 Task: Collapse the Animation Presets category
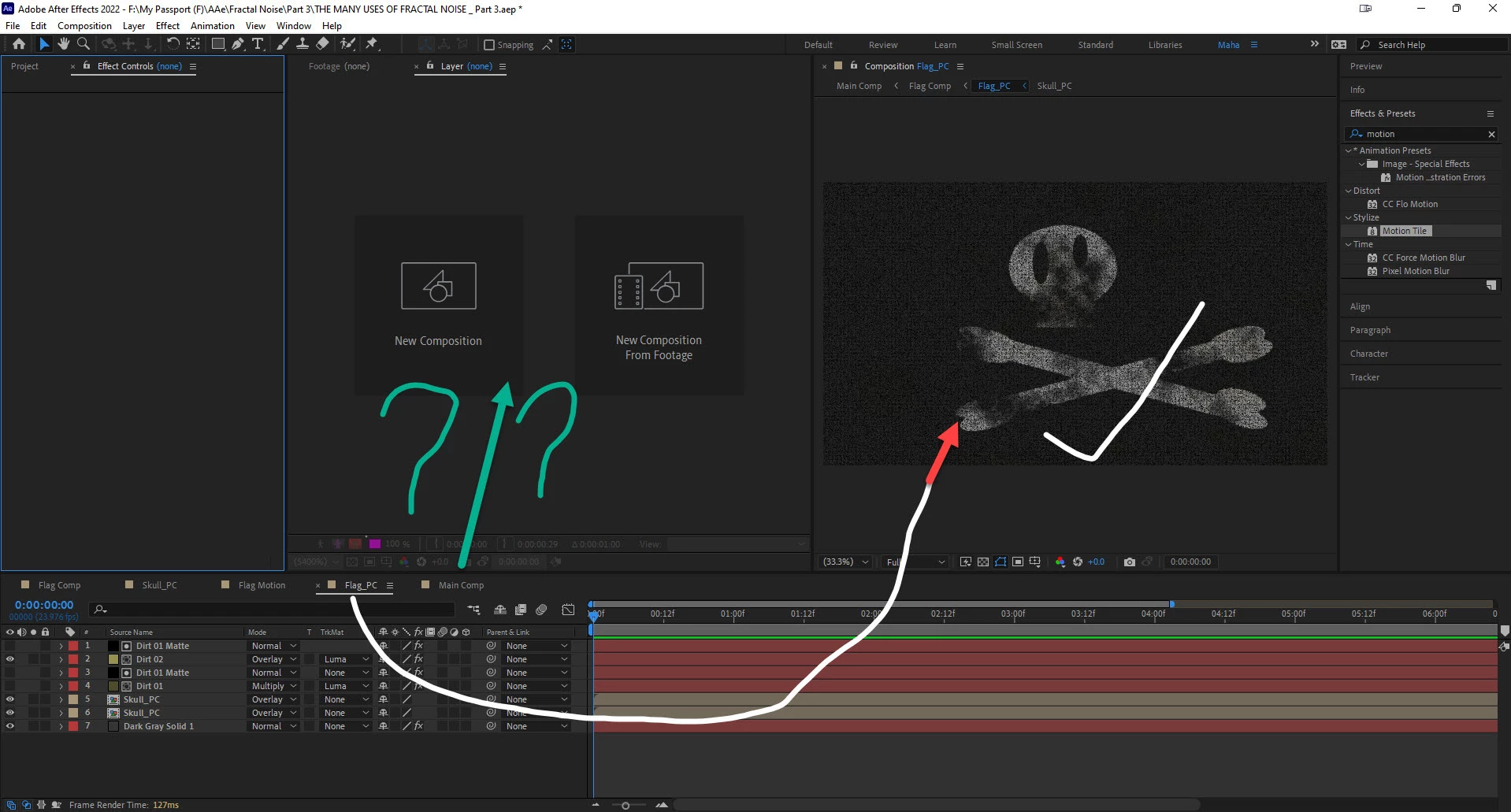tap(1348, 150)
